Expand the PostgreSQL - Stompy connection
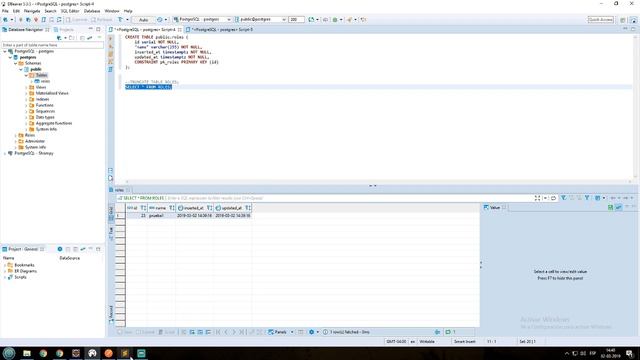The height and width of the screenshot is (360, 640). point(5,153)
